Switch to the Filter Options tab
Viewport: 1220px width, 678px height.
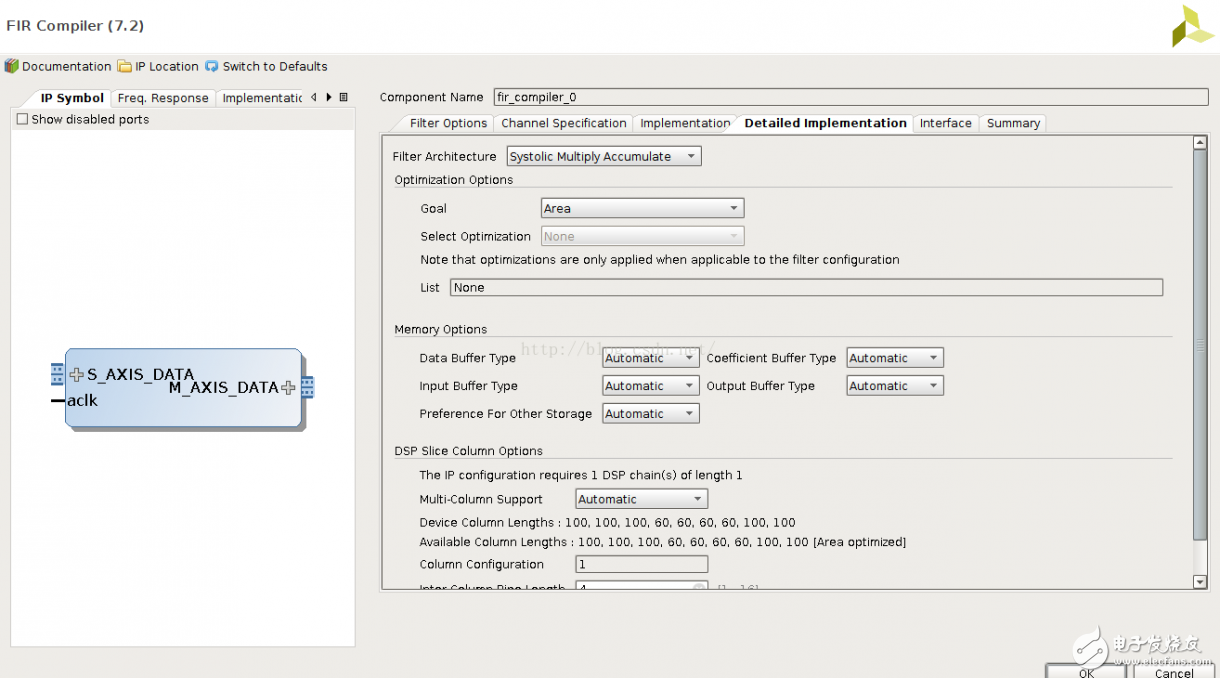tap(448, 123)
